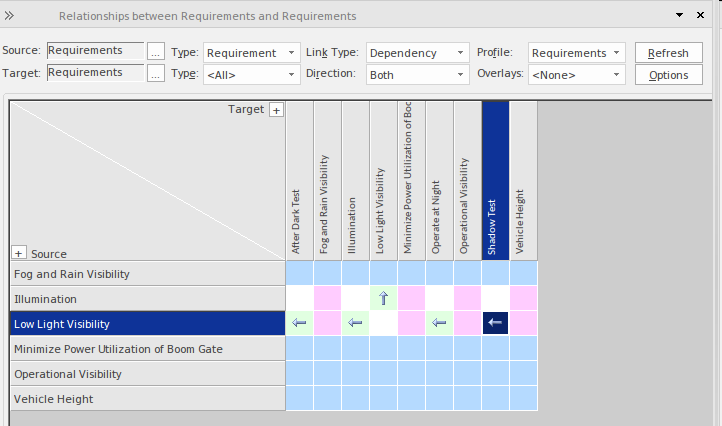
Task: Open the Direction Both dropdown
Action: tap(417, 74)
